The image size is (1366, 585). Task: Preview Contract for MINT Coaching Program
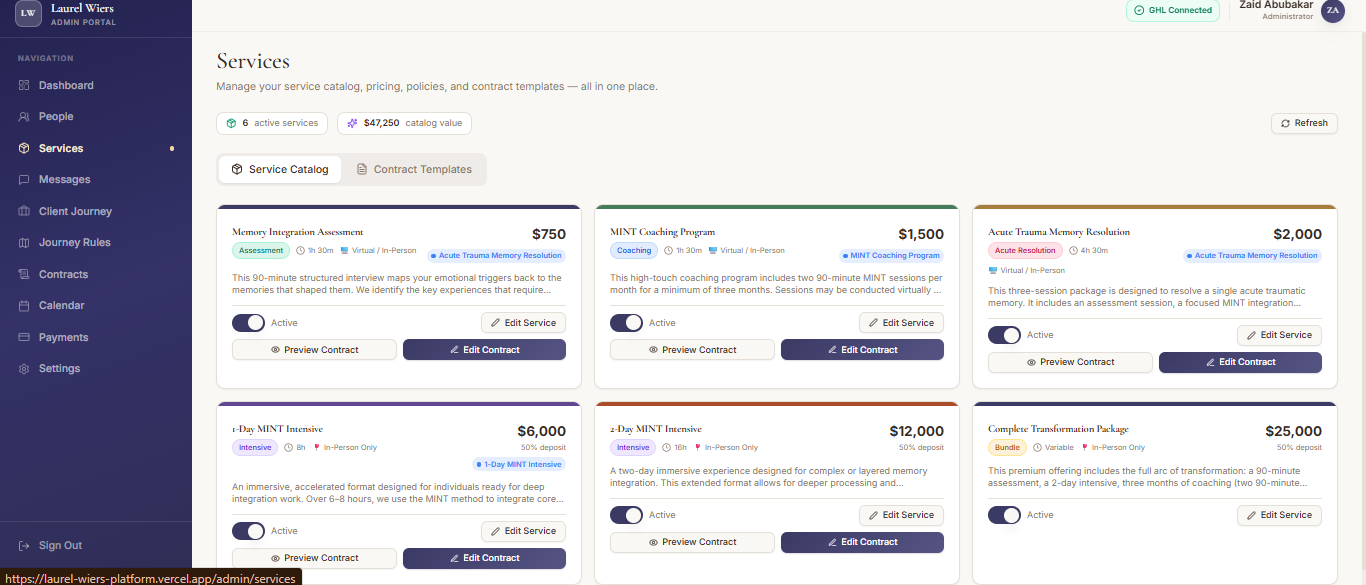point(692,350)
